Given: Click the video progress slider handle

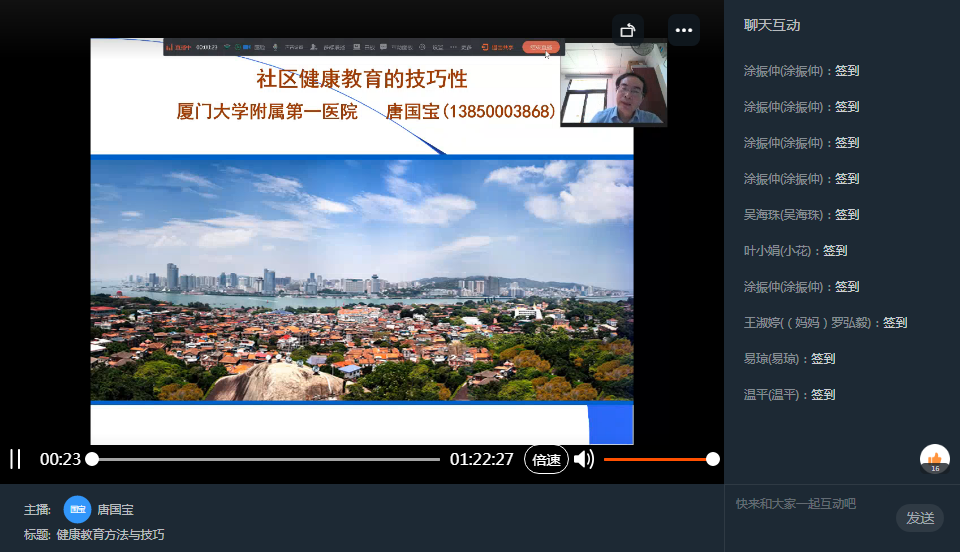Looking at the screenshot, I should click(x=92, y=459).
